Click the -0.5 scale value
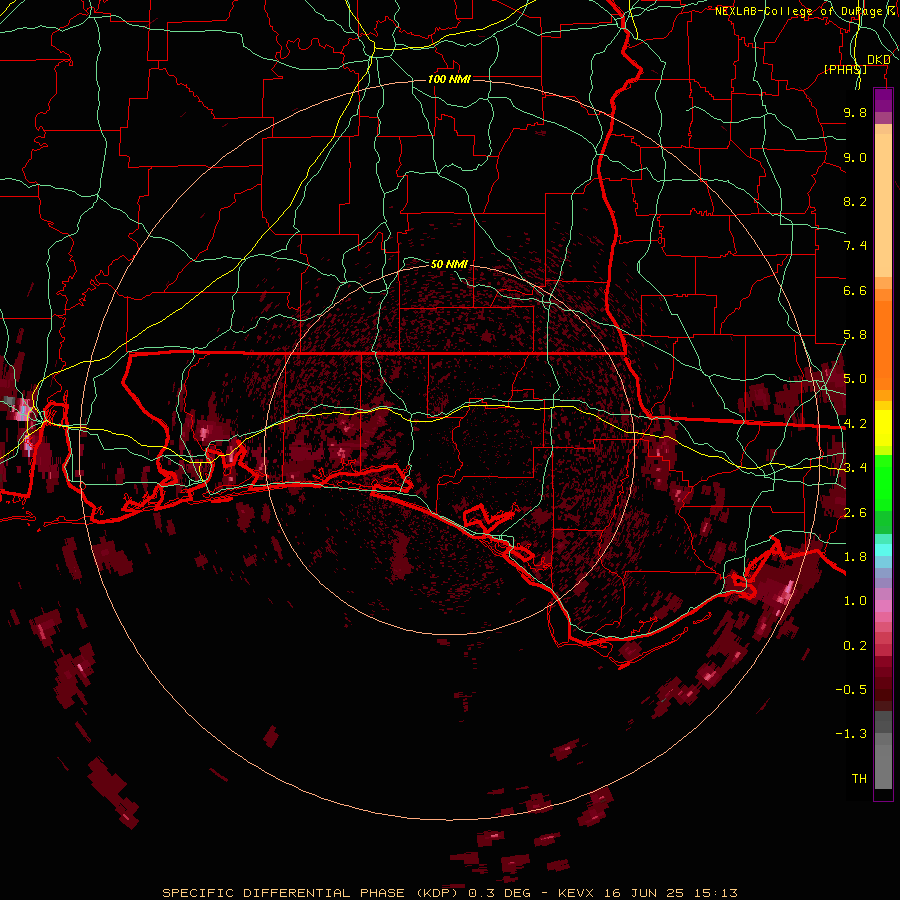 click(x=851, y=690)
